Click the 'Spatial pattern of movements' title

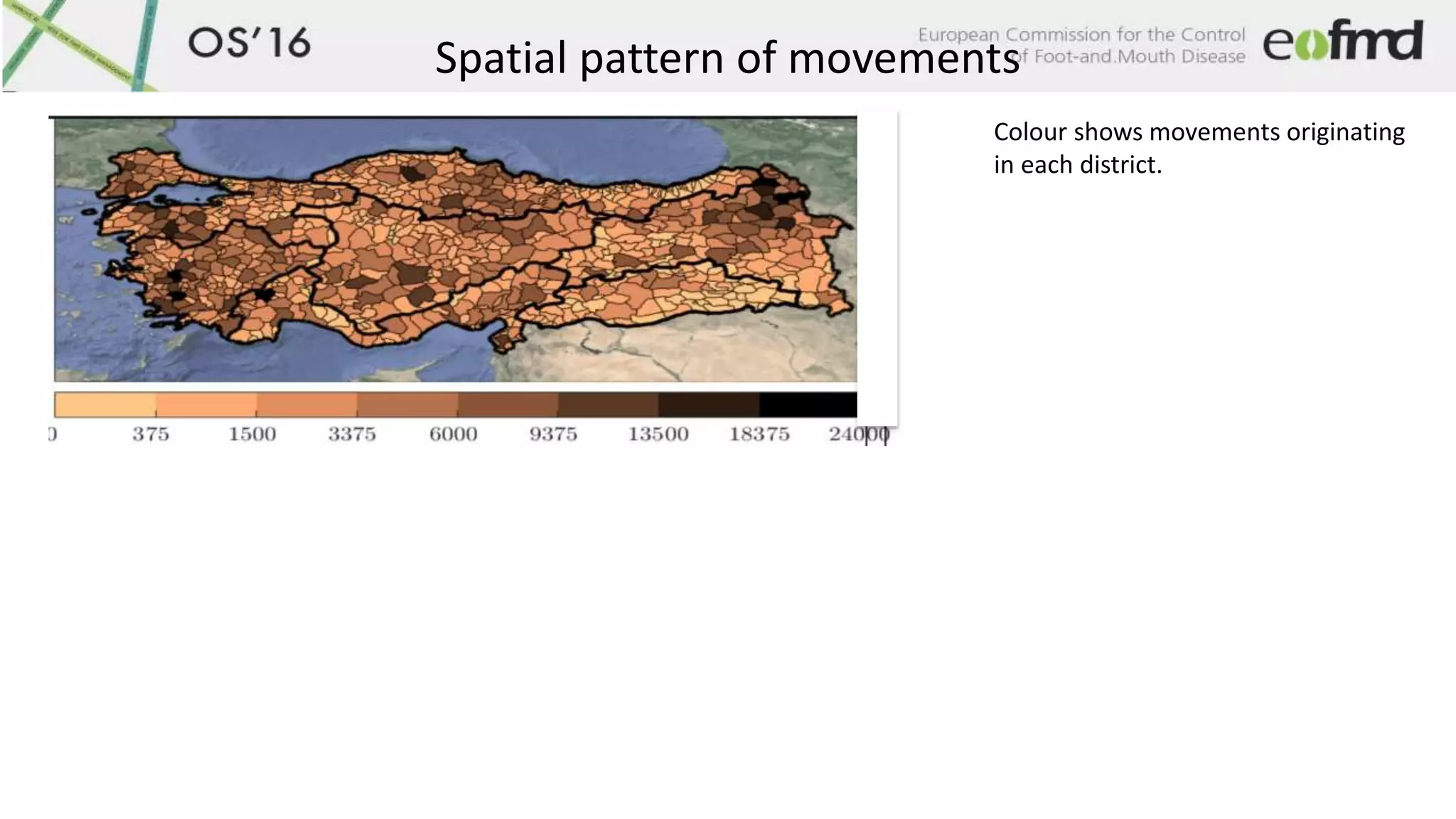(727, 58)
